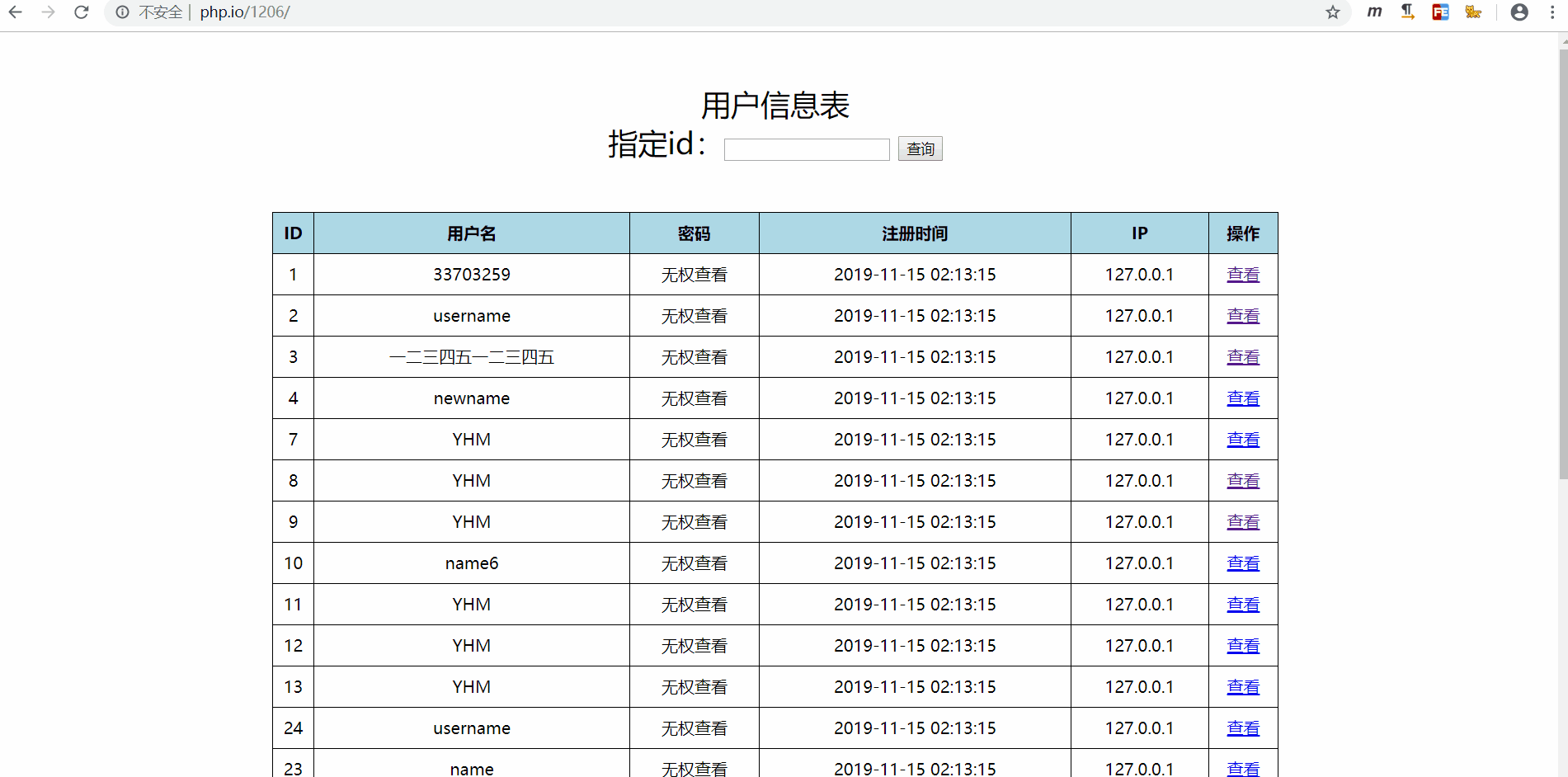The width and height of the screenshot is (1568, 777).
Task: Click the vertical page scrollbar thumb
Action: [1563, 264]
